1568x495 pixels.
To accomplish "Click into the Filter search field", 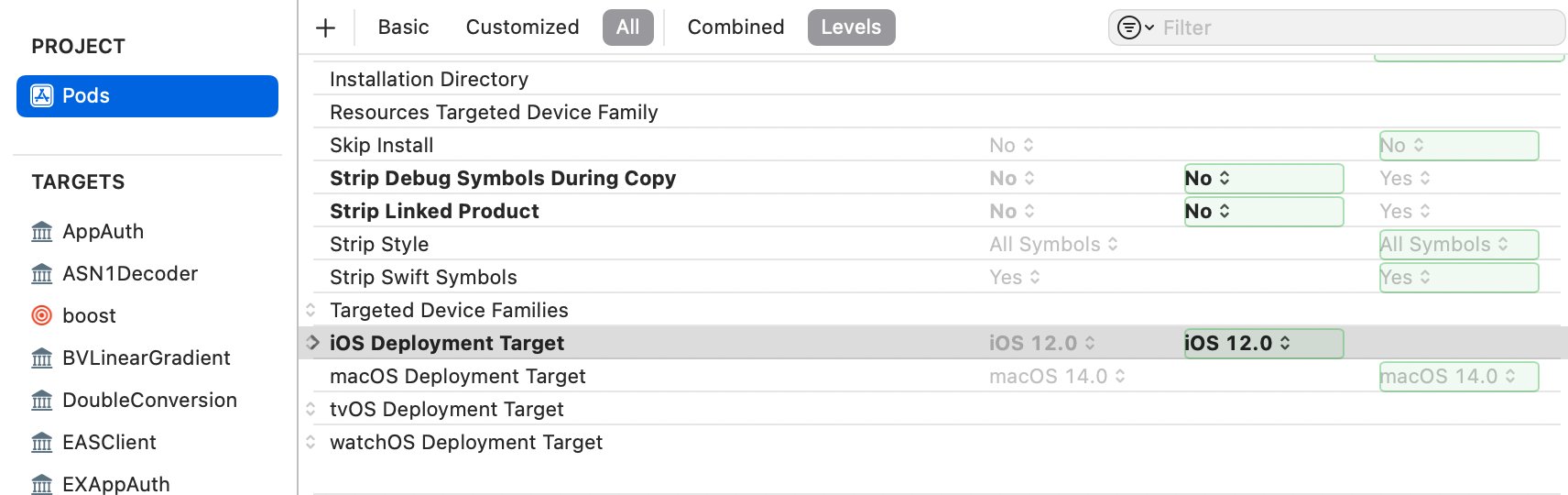I will coord(1356,28).
